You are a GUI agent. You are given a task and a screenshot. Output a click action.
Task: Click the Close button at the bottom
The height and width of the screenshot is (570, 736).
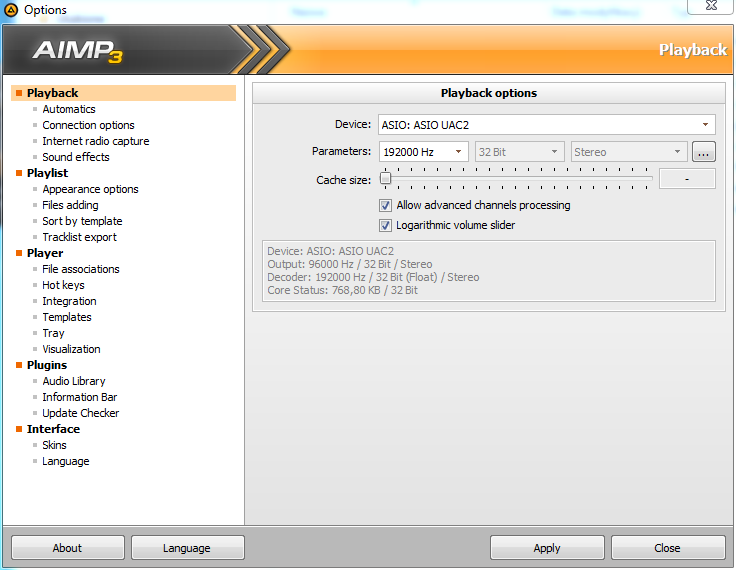pyautogui.click(x=667, y=547)
